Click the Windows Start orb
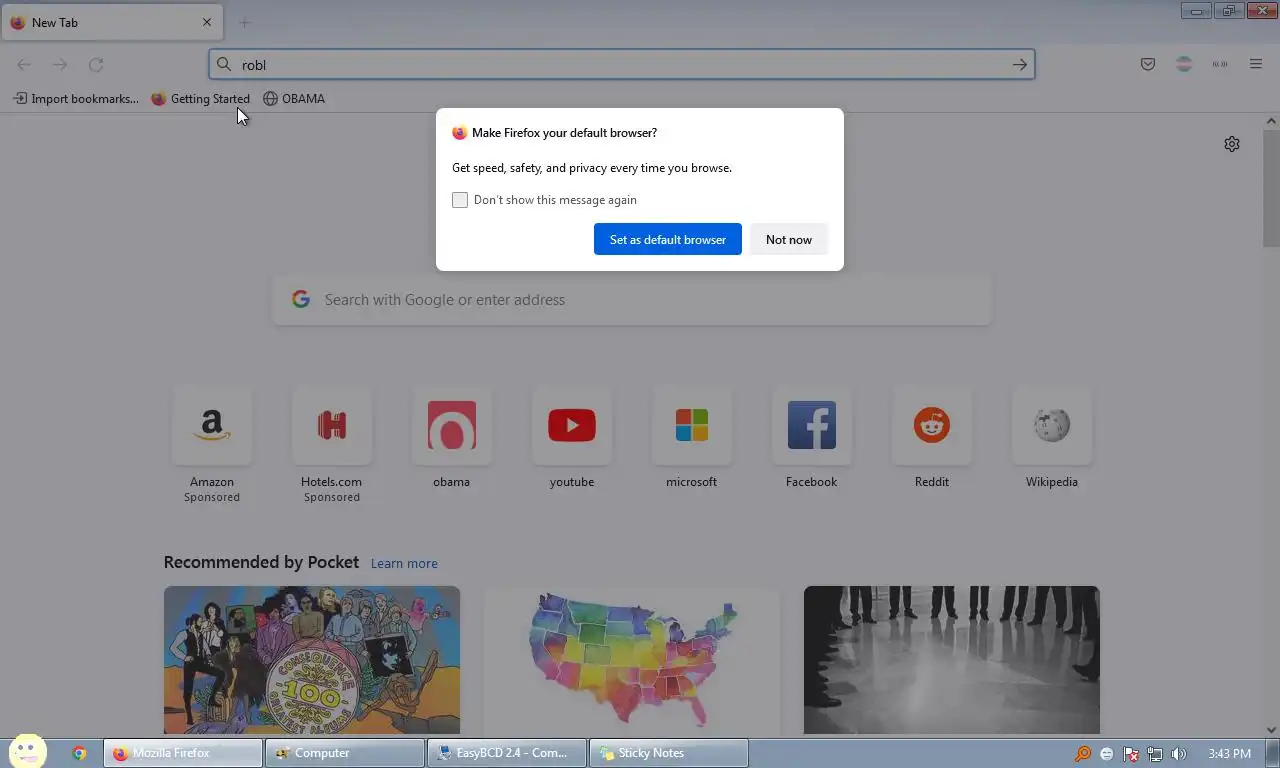 28,752
